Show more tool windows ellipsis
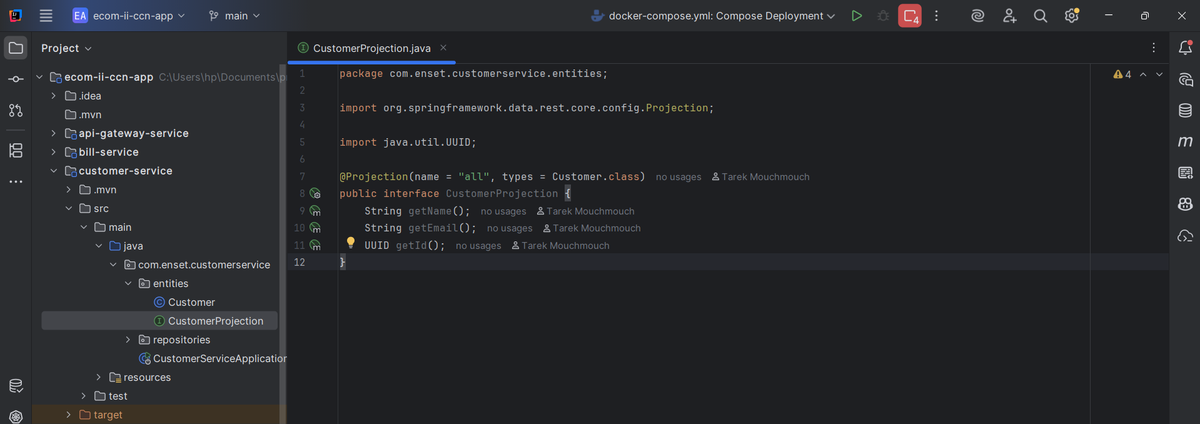The width and height of the screenshot is (1200, 424). click(15, 182)
